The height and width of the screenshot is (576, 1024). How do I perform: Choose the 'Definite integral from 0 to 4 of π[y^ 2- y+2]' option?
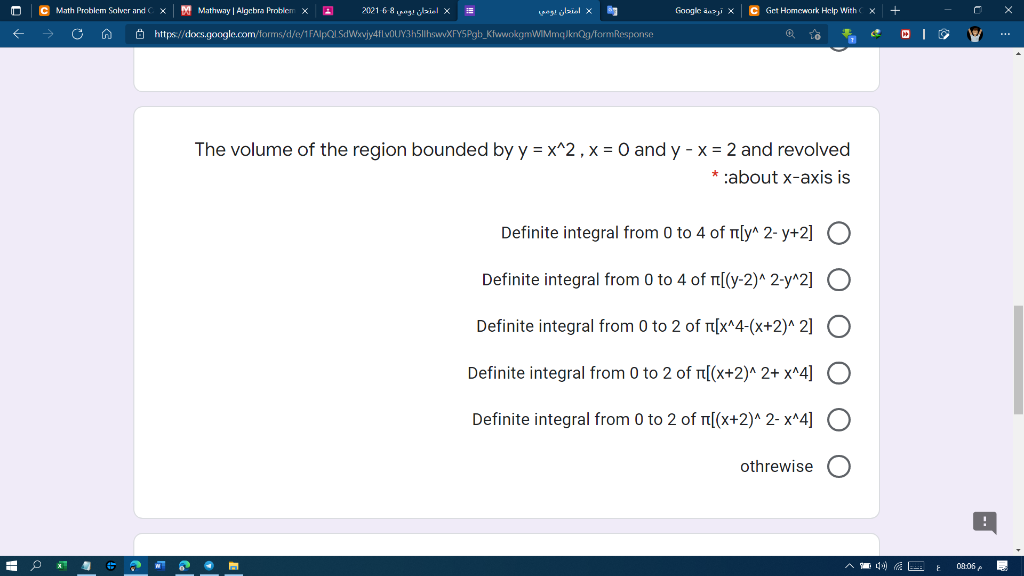tap(839, 233)
